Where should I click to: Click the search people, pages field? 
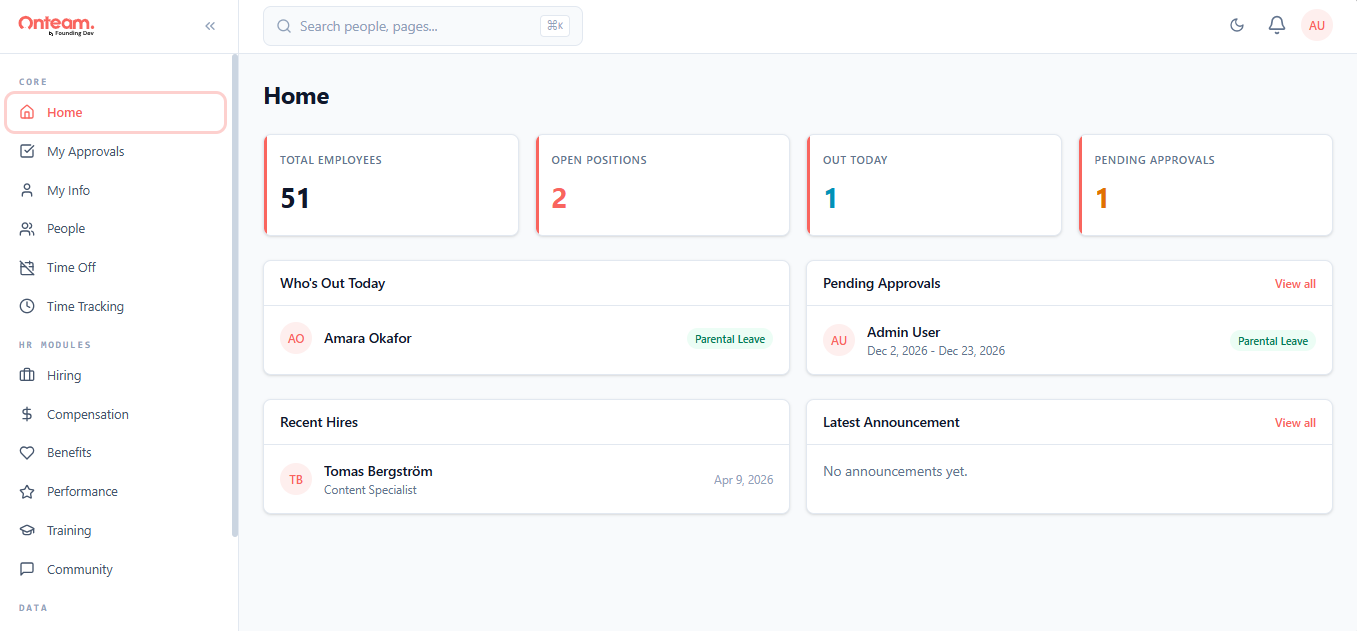point(423,26)
